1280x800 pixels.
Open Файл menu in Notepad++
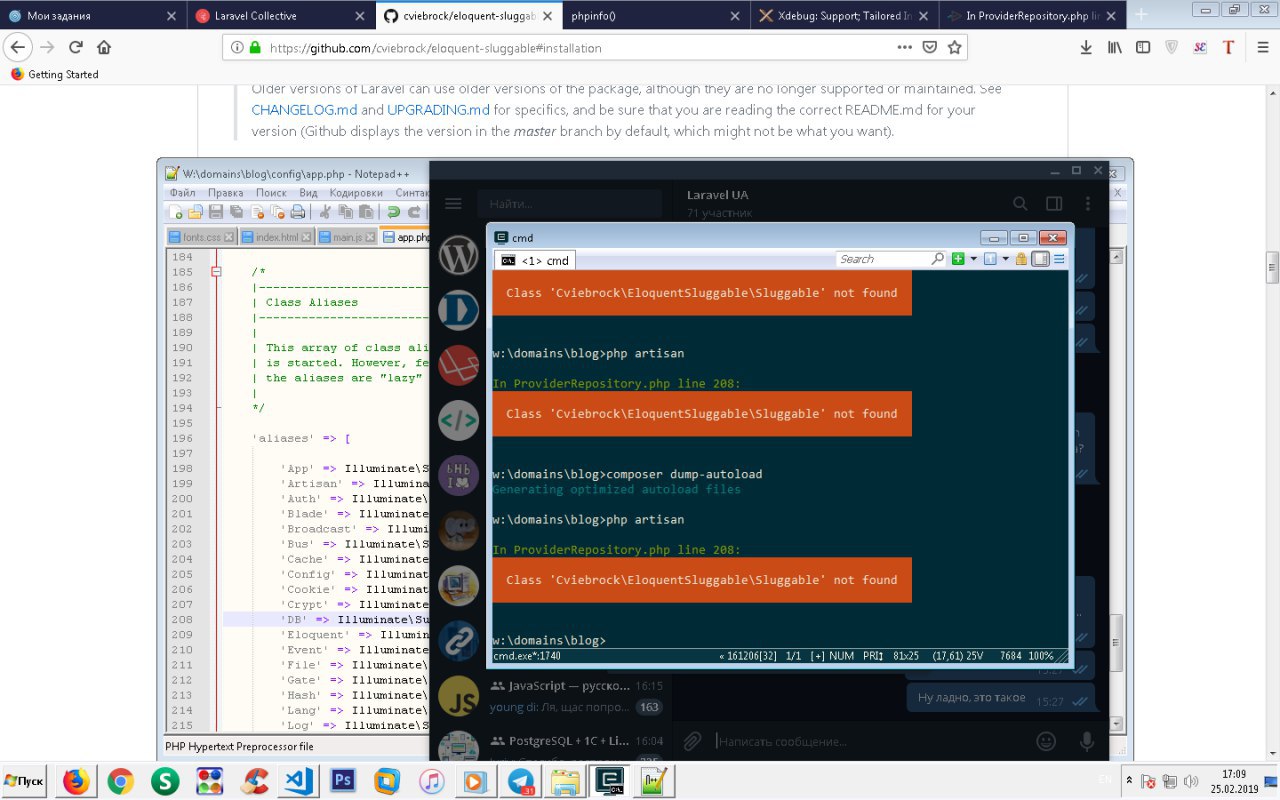pos(182,193)
